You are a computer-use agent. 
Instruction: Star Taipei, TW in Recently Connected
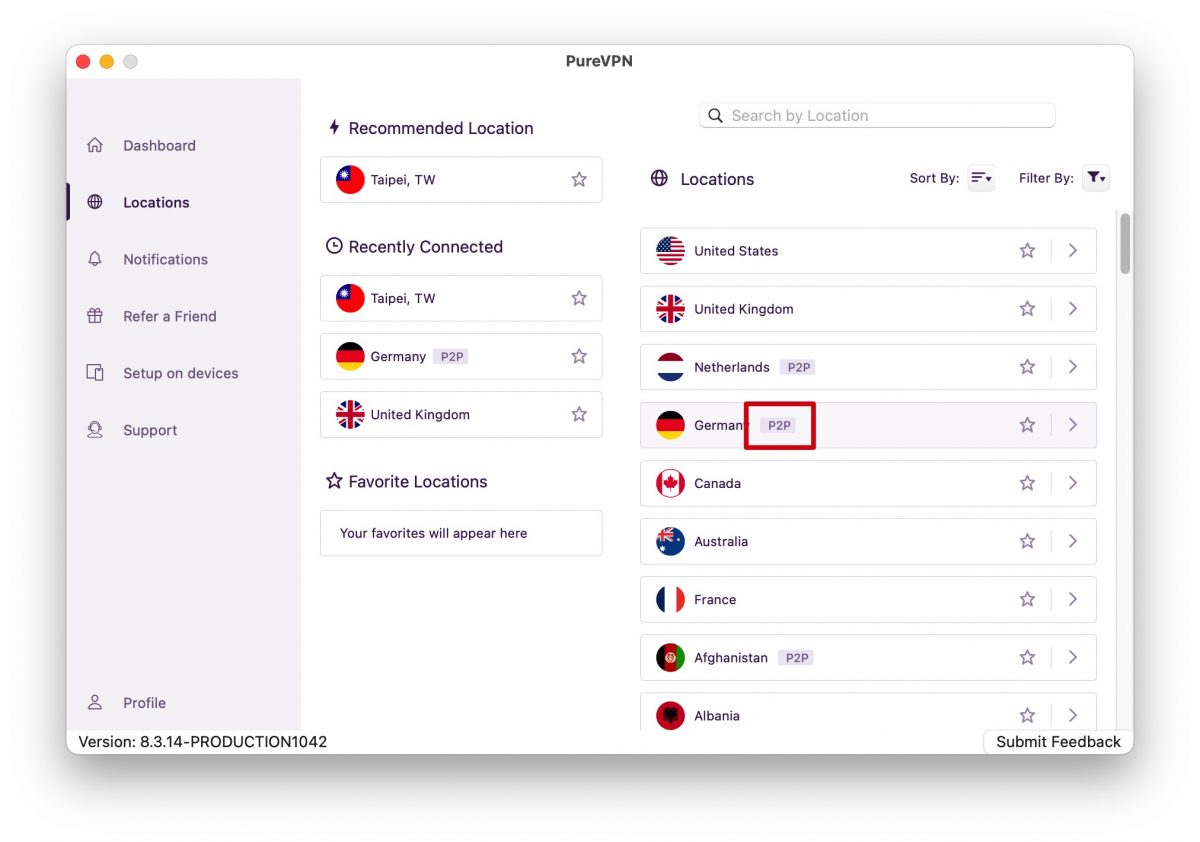point(579,298)
